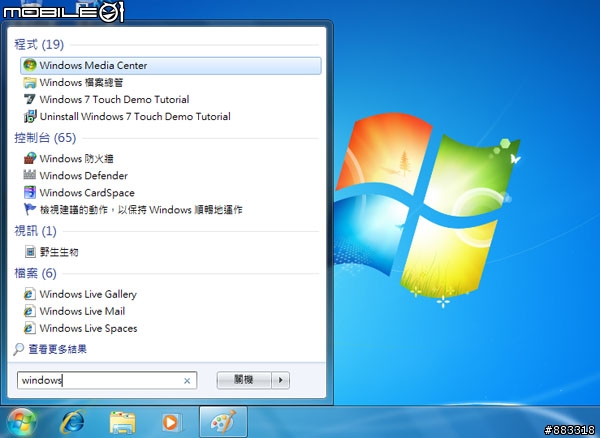Image resolution: width=600 pixels, height=438 pixels.
Task: Click the 關機 shutdown button
Action: 244,380
